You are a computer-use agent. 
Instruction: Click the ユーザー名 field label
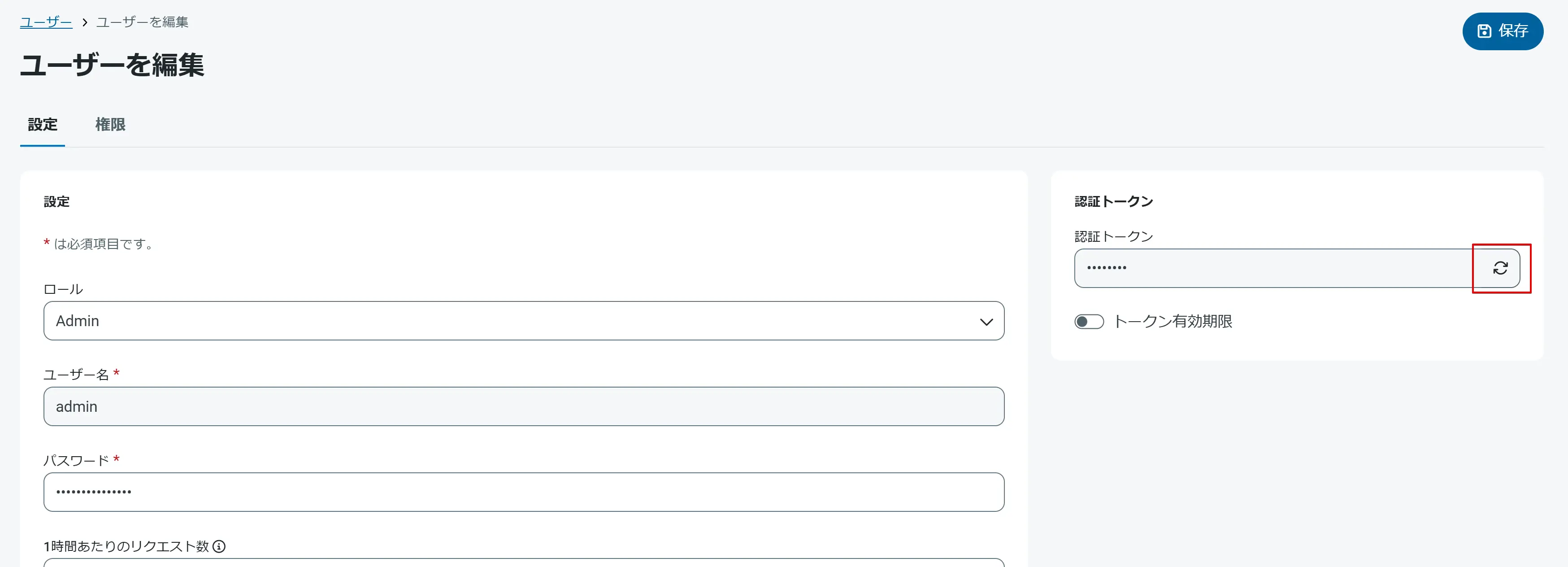(x=76, y=375)
